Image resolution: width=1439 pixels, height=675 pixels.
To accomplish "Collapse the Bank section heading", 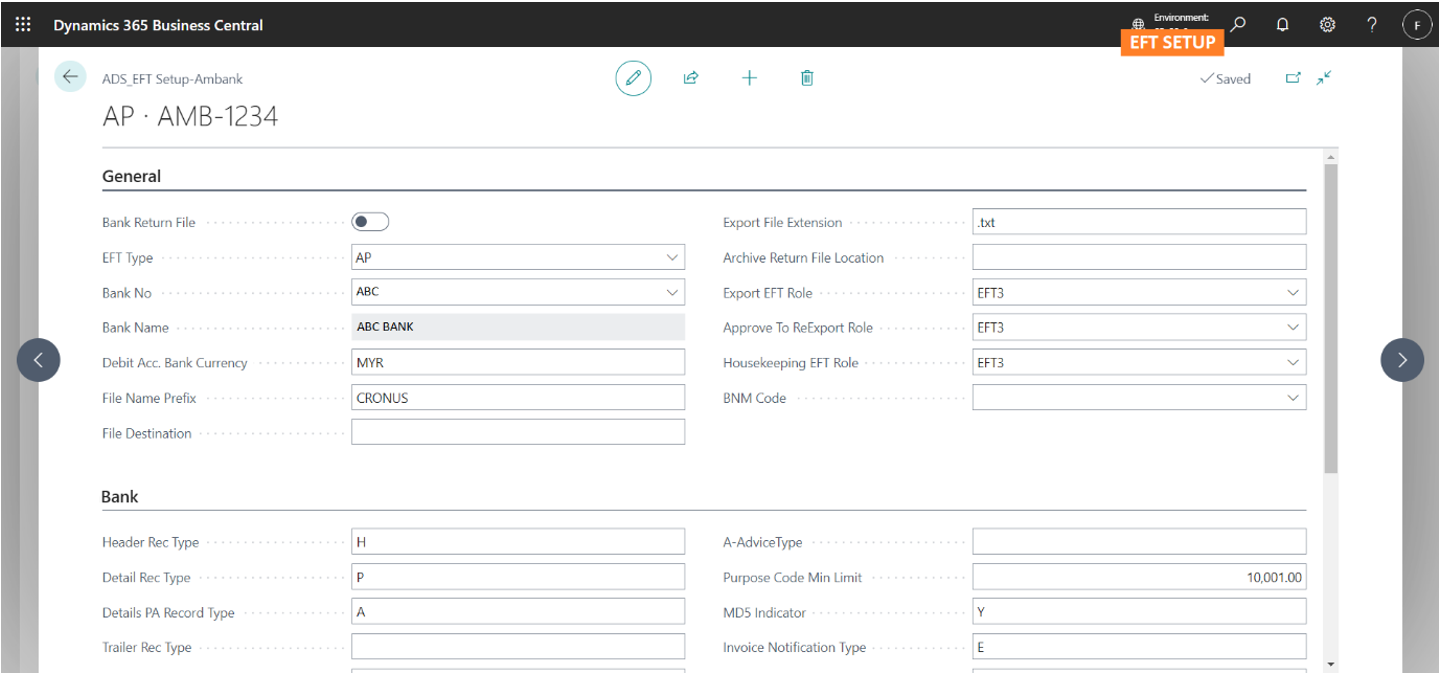I will (x=120, y=496).
